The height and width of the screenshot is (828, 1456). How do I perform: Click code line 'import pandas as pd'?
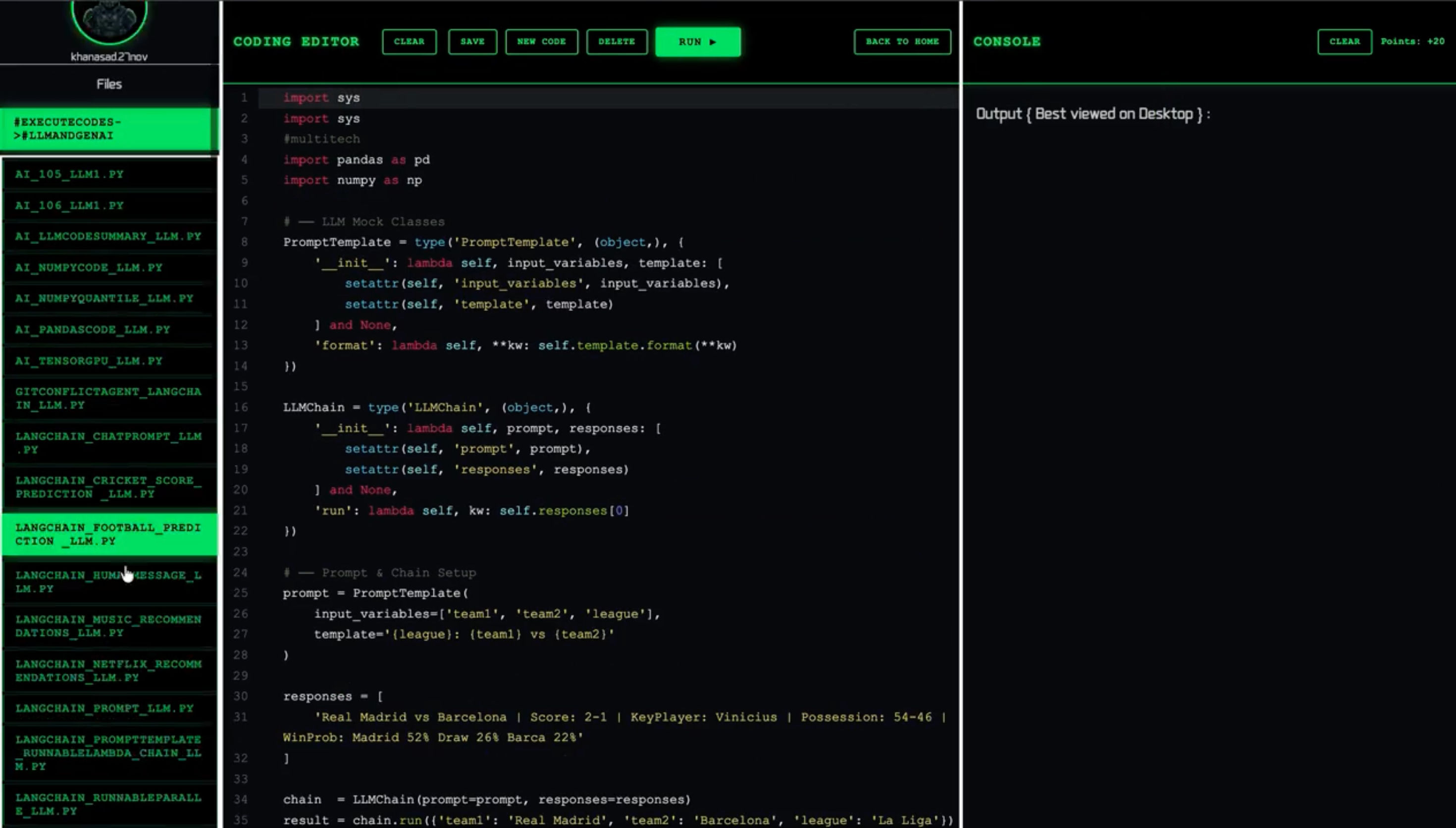[357, 160]
